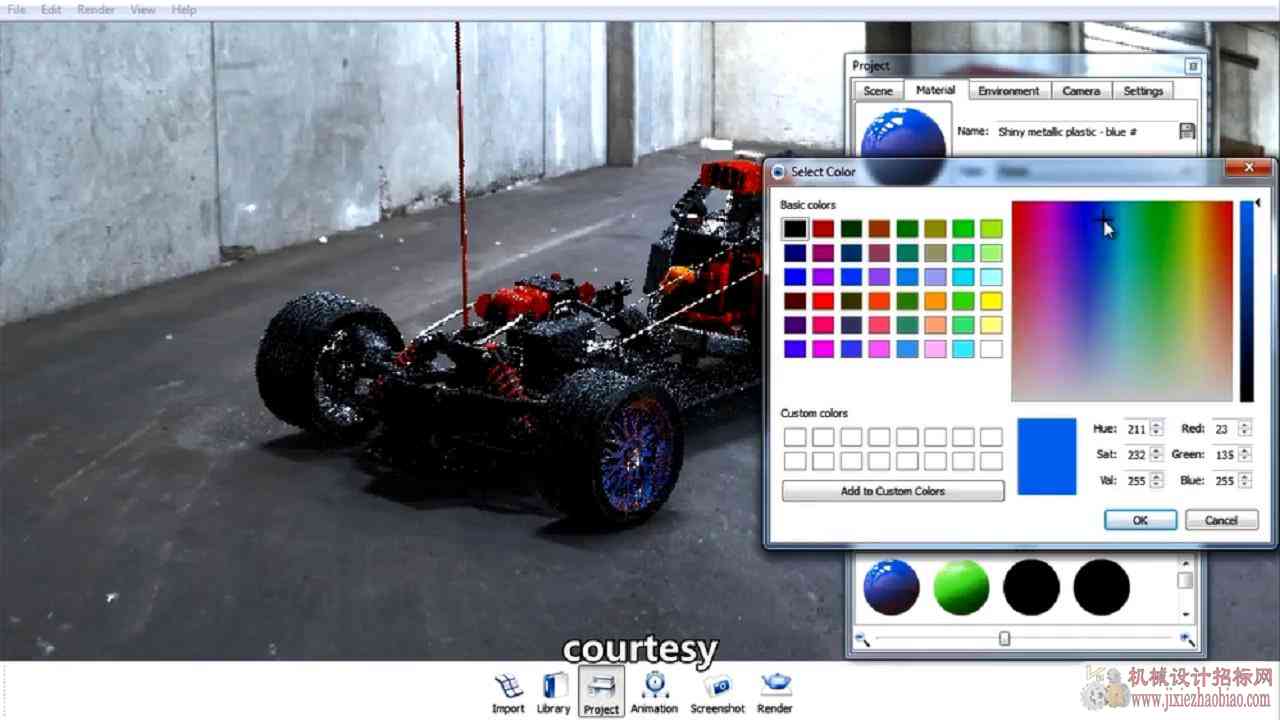This screenshot has height=720, width=1280.
Task: Click the large material preview sphere
Action: pyautogui.click(x=903, y=133)
